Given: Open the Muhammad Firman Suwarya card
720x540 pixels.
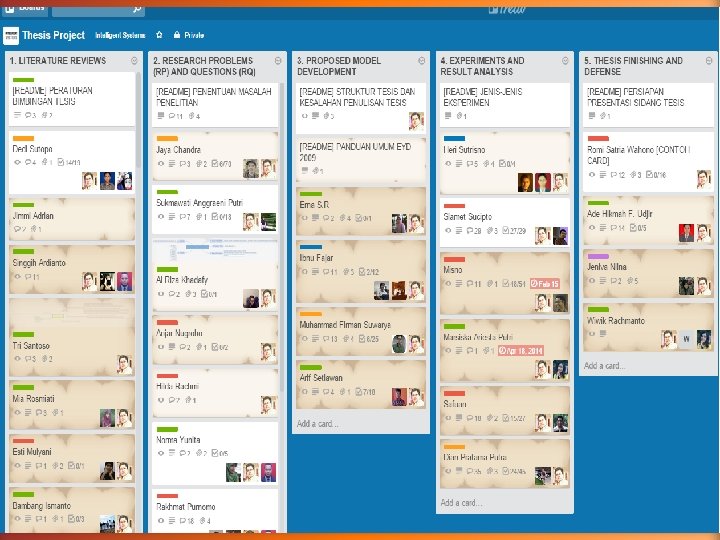Looking at the screenshot, I should click(x=361, y=332).
